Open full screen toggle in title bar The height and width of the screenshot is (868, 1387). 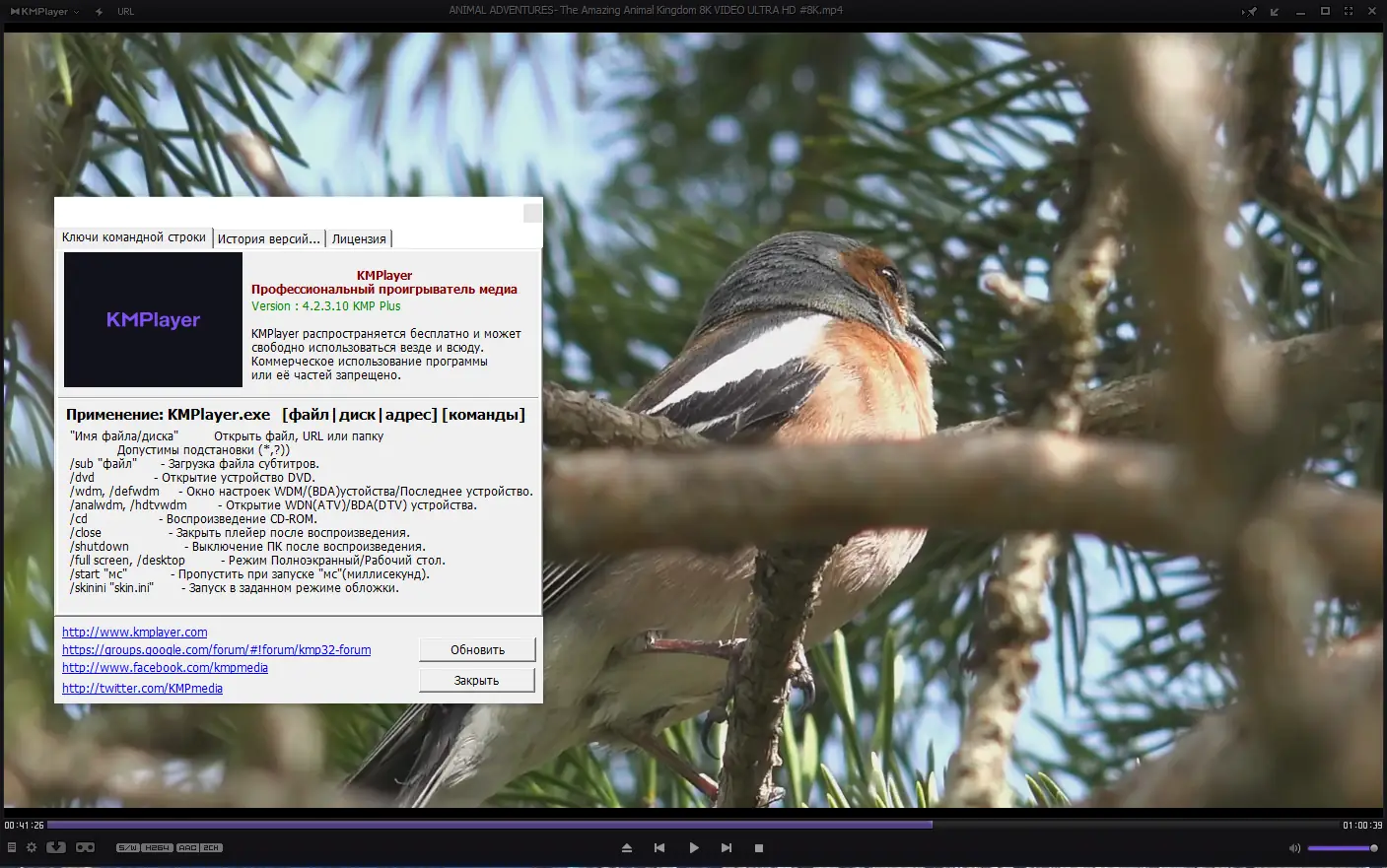click(1348, 11)
